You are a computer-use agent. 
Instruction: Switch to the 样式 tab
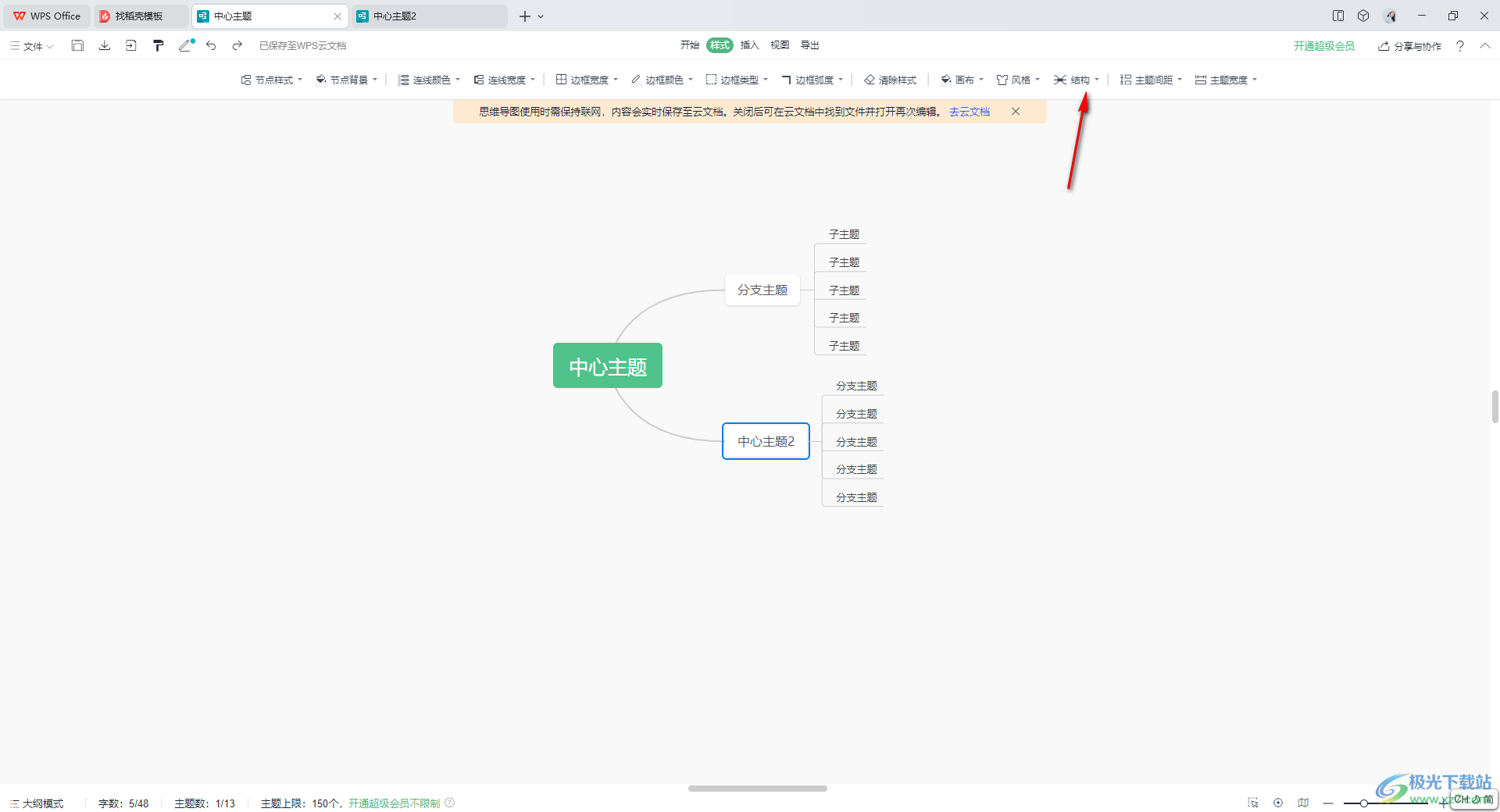click(720, 45)
